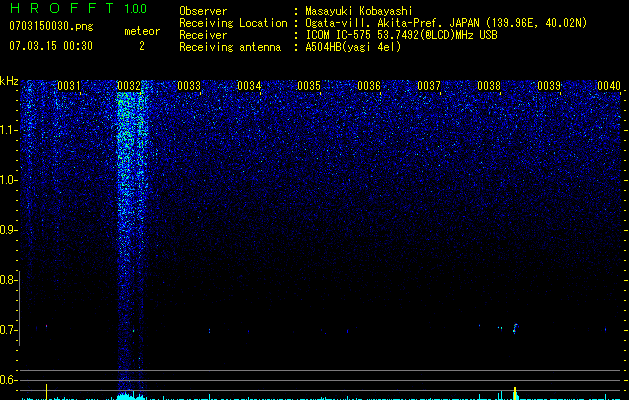Click the yellow spike under 0038 in the bottom graph
629x400 pixels.
pos(515,393)
